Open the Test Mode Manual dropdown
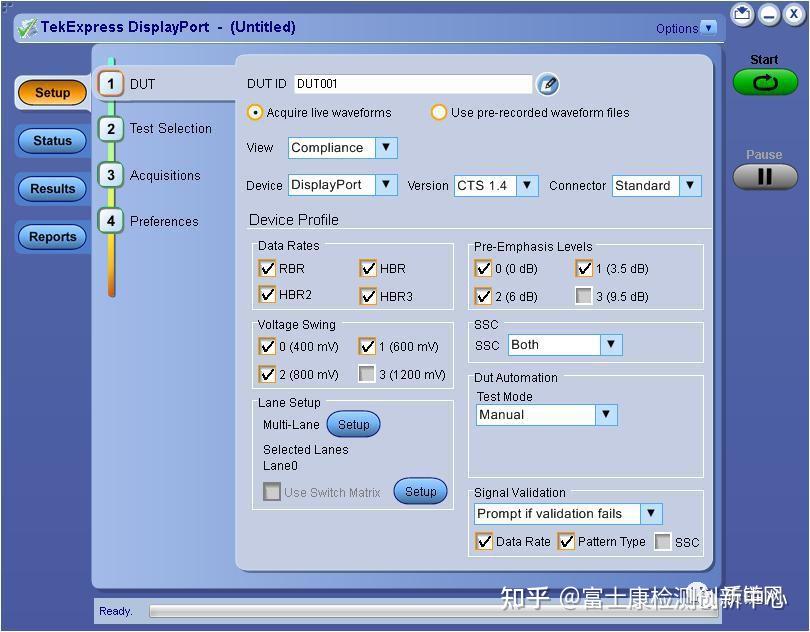The width and height of the screenshot is (810, 632). point(606,414)
